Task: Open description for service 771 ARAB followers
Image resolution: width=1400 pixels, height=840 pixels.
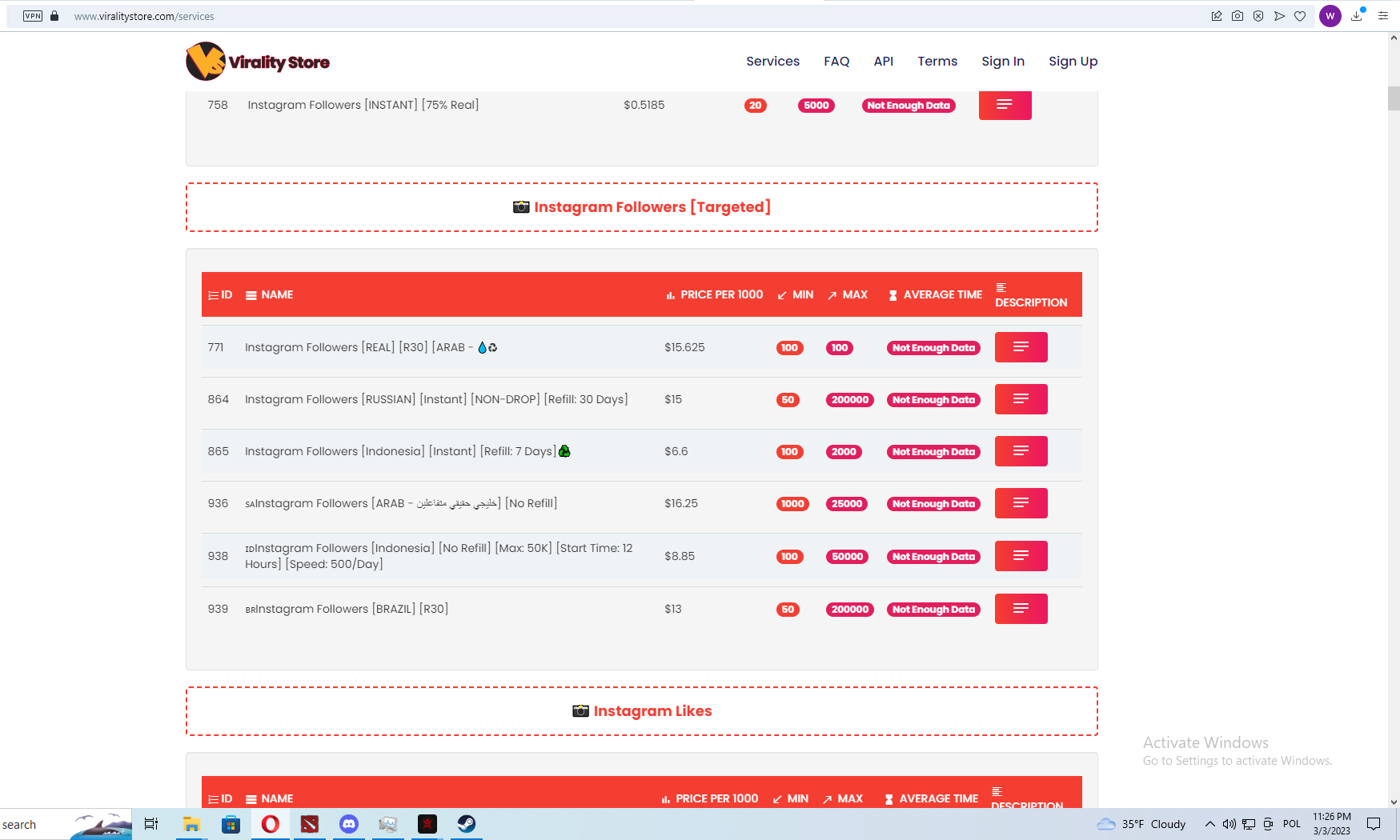Action: (1021, 347)
